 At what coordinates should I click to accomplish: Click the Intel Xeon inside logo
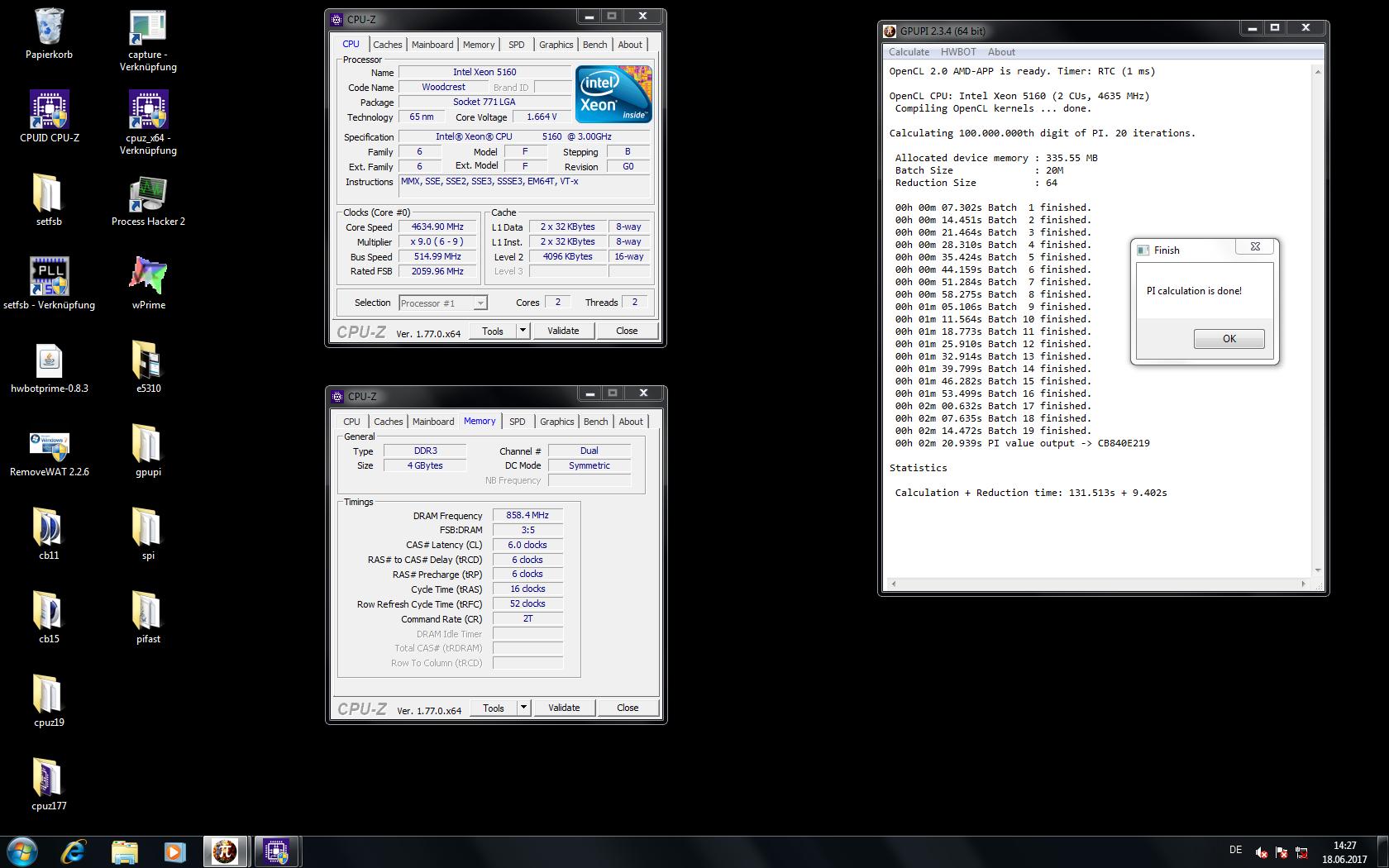point(613,93)
